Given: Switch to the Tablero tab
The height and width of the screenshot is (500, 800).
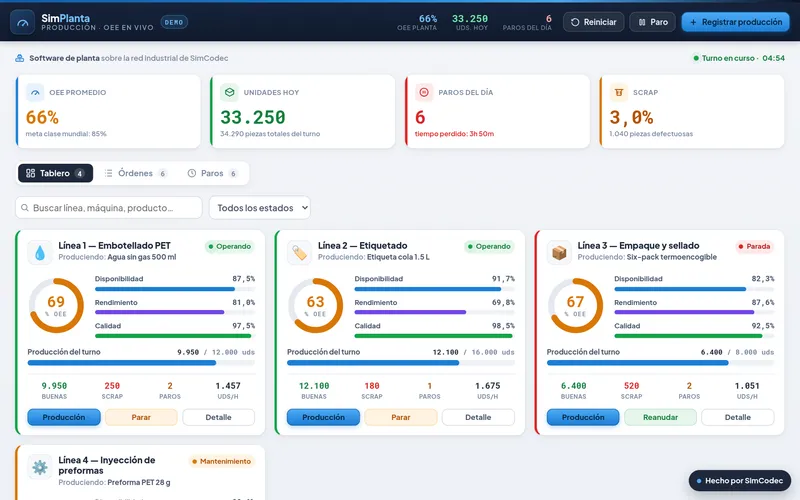Looking at the screenshot, I should [x=56, y=173].
